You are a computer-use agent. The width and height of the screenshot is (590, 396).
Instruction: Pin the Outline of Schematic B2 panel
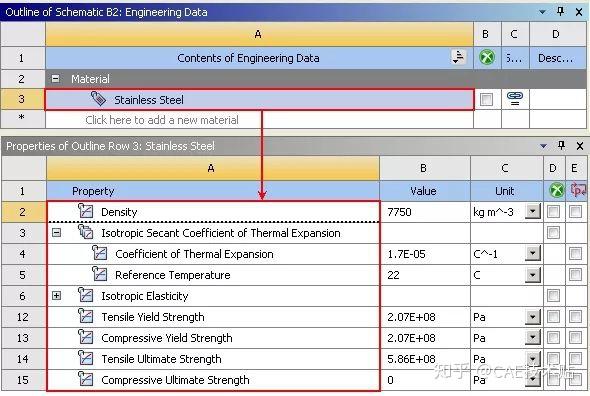point(560,11)
